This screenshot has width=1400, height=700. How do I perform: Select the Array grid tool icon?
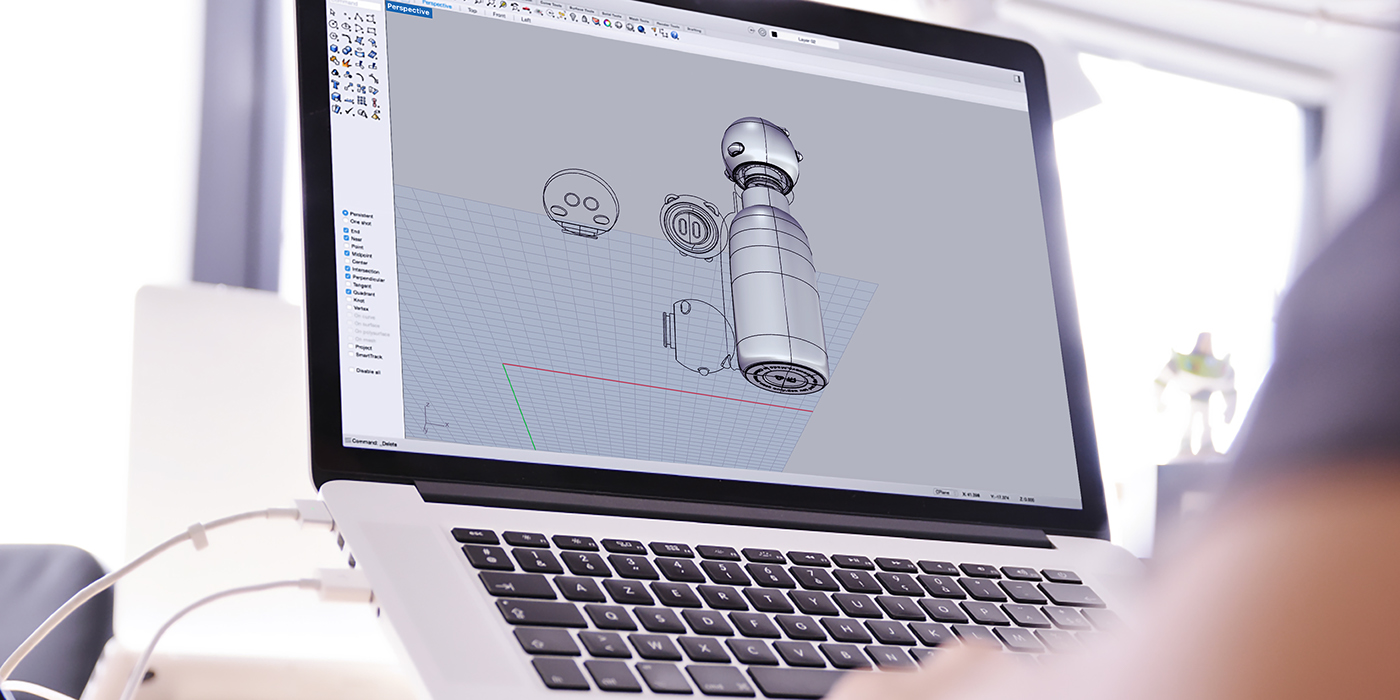[x=361, y=100]
